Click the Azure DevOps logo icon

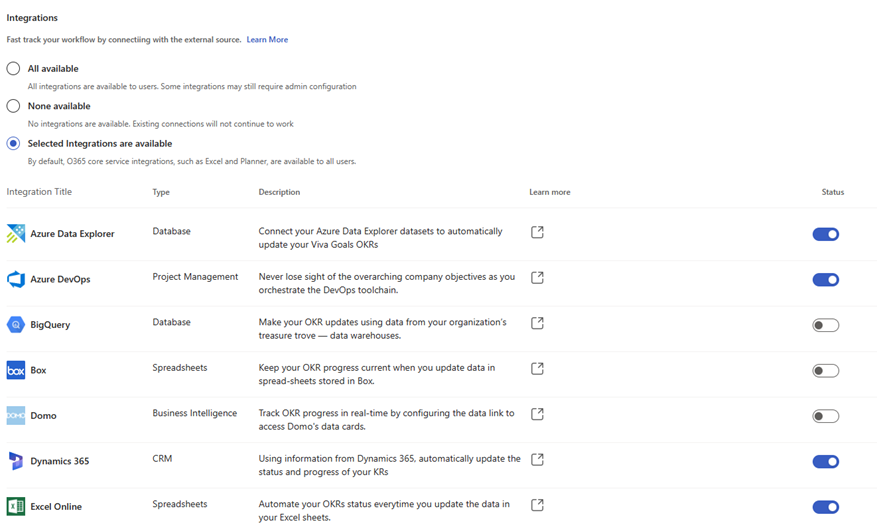[16, 279]
